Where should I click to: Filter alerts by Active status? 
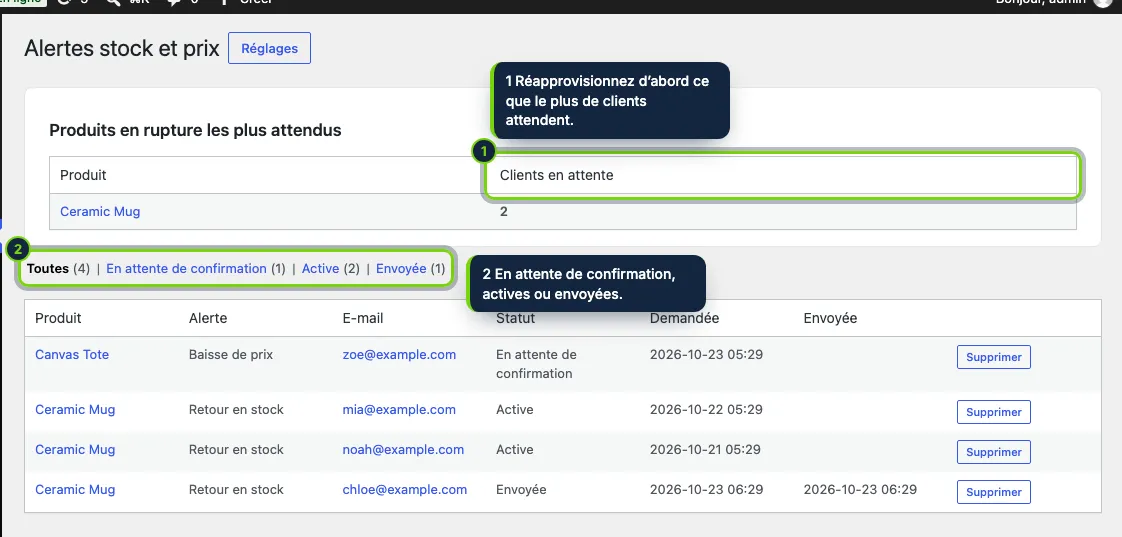tap(321, 268)
